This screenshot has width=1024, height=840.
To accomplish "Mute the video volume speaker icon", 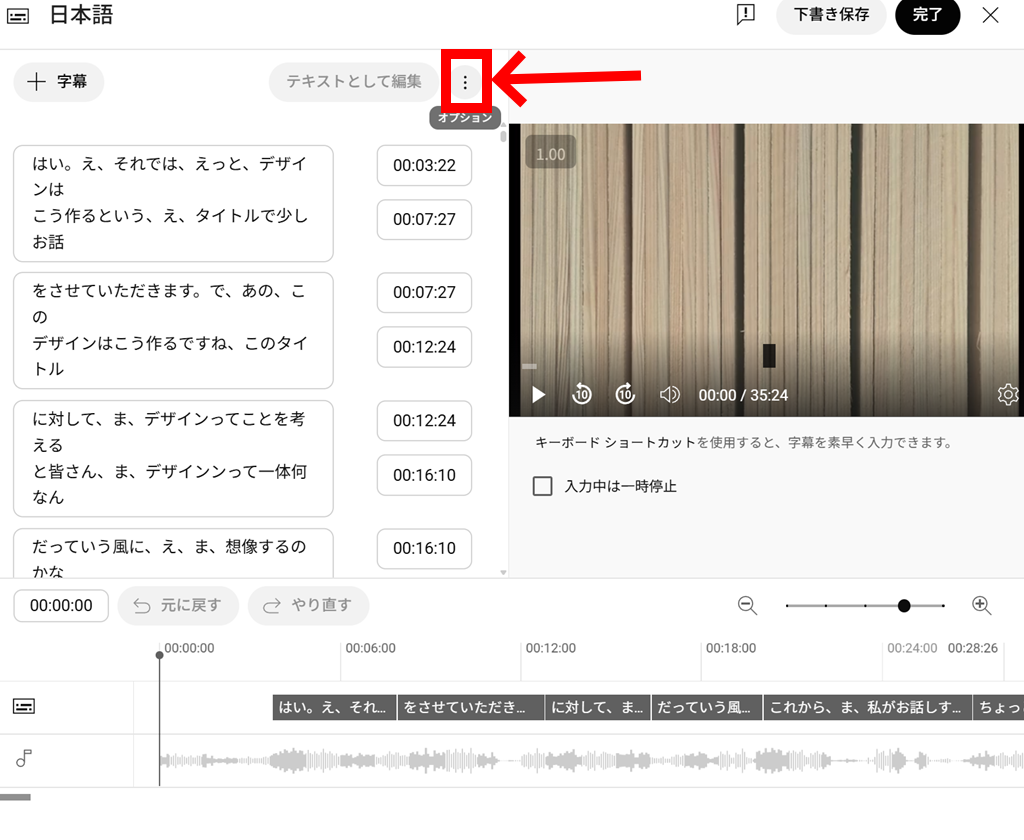I will pyautogui.click(x=670, y=395).
